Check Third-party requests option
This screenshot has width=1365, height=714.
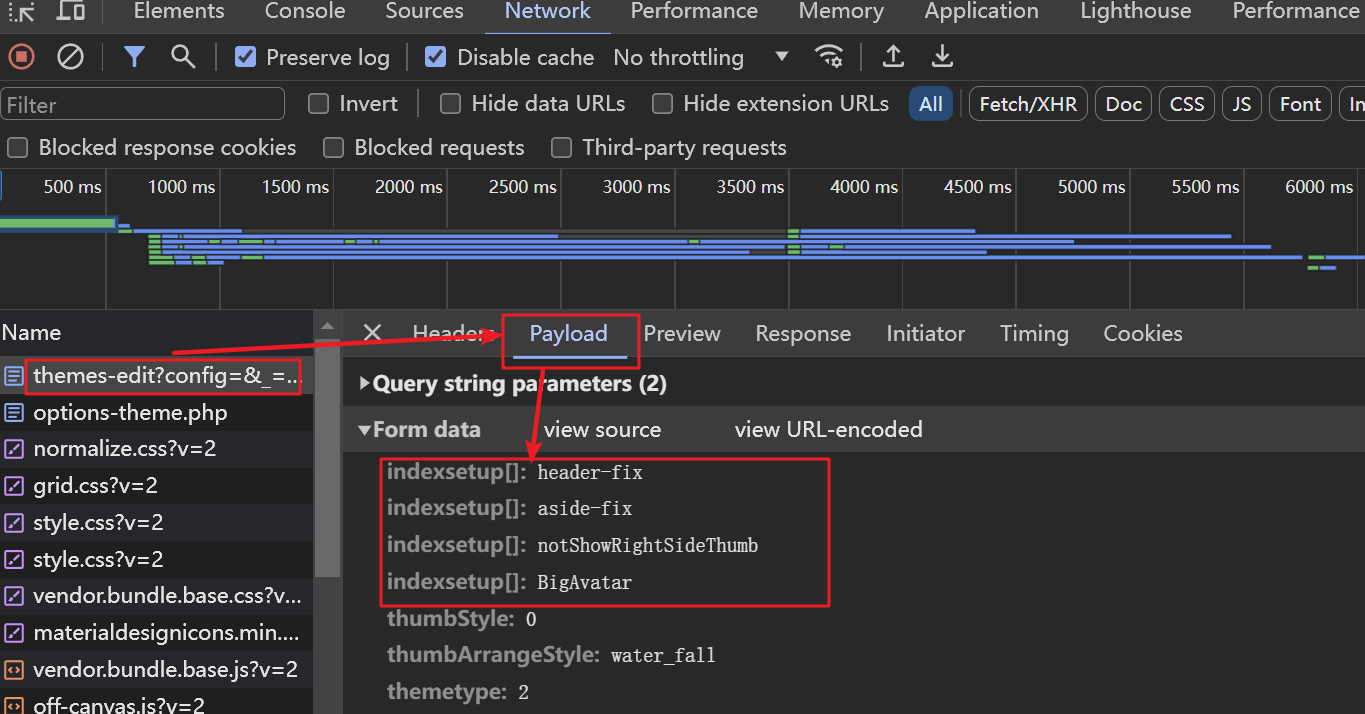click(561, 148)
